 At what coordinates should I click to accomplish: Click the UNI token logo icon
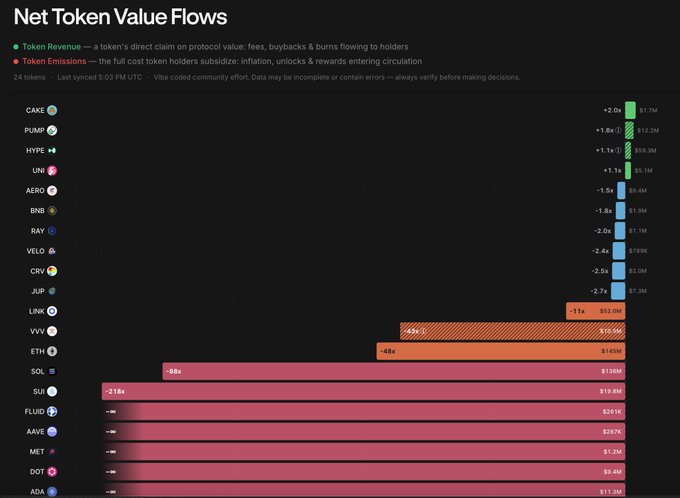tap(52, 170)
